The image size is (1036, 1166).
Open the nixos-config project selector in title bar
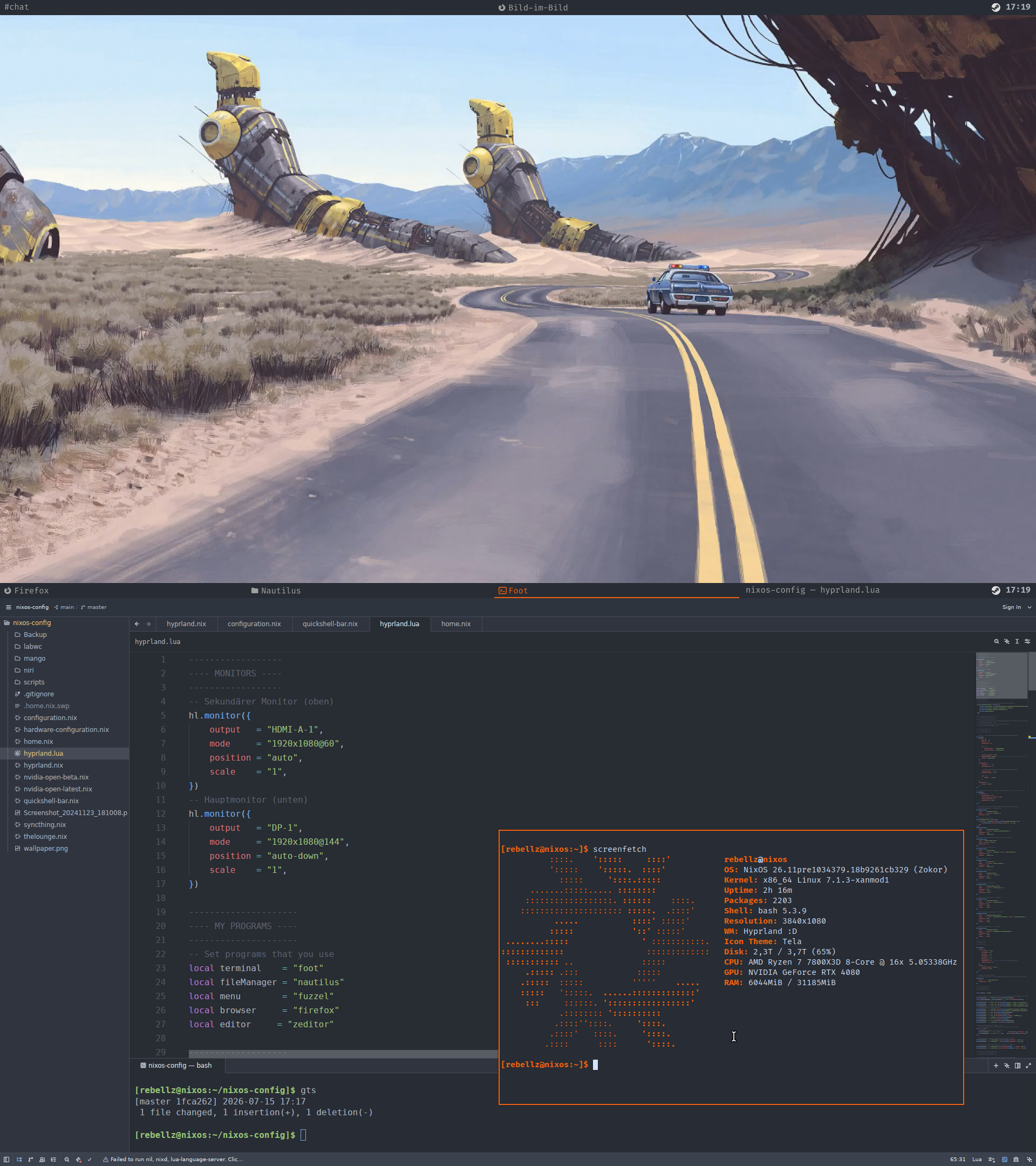(x=32, y=607)
